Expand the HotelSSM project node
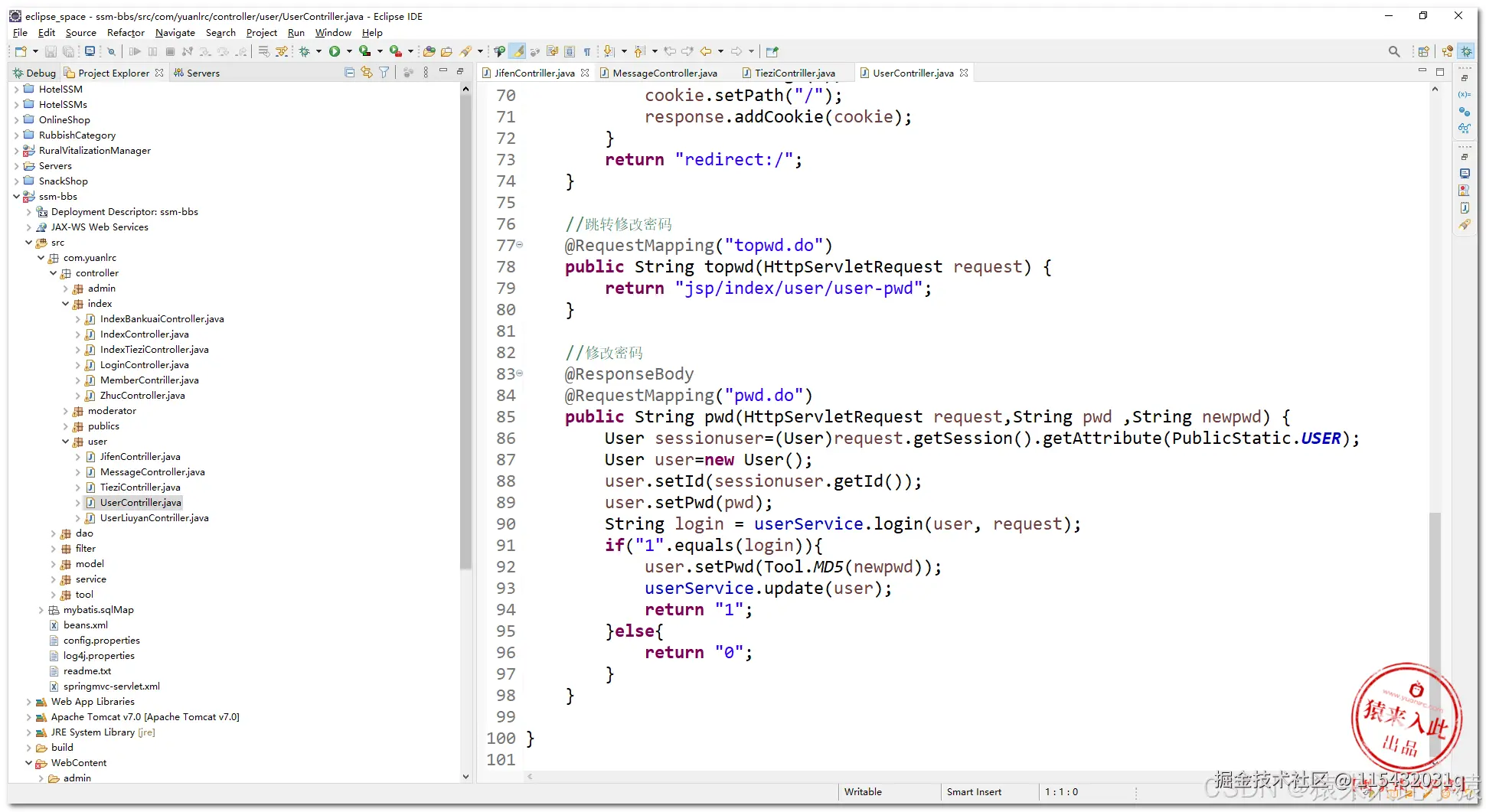 pyautogui.click(x=17, y=90)
